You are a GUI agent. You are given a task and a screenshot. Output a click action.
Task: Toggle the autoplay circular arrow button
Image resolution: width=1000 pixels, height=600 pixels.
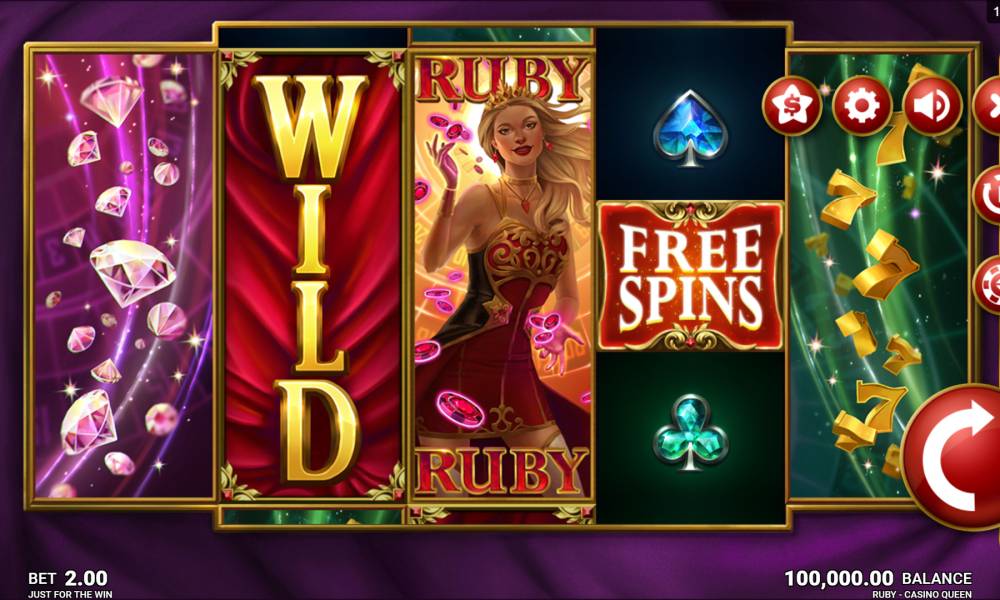coord(987,194)
